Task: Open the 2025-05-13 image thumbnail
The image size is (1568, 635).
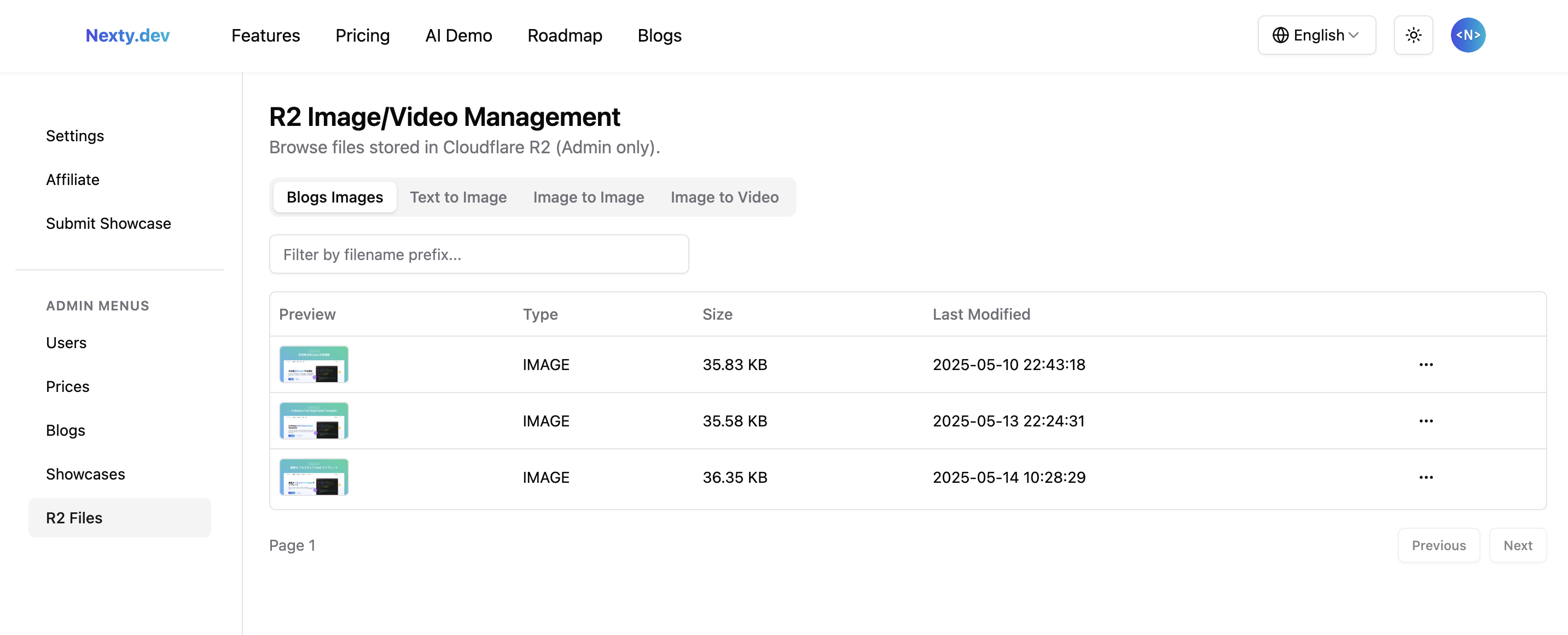Action: coord(313,421)
